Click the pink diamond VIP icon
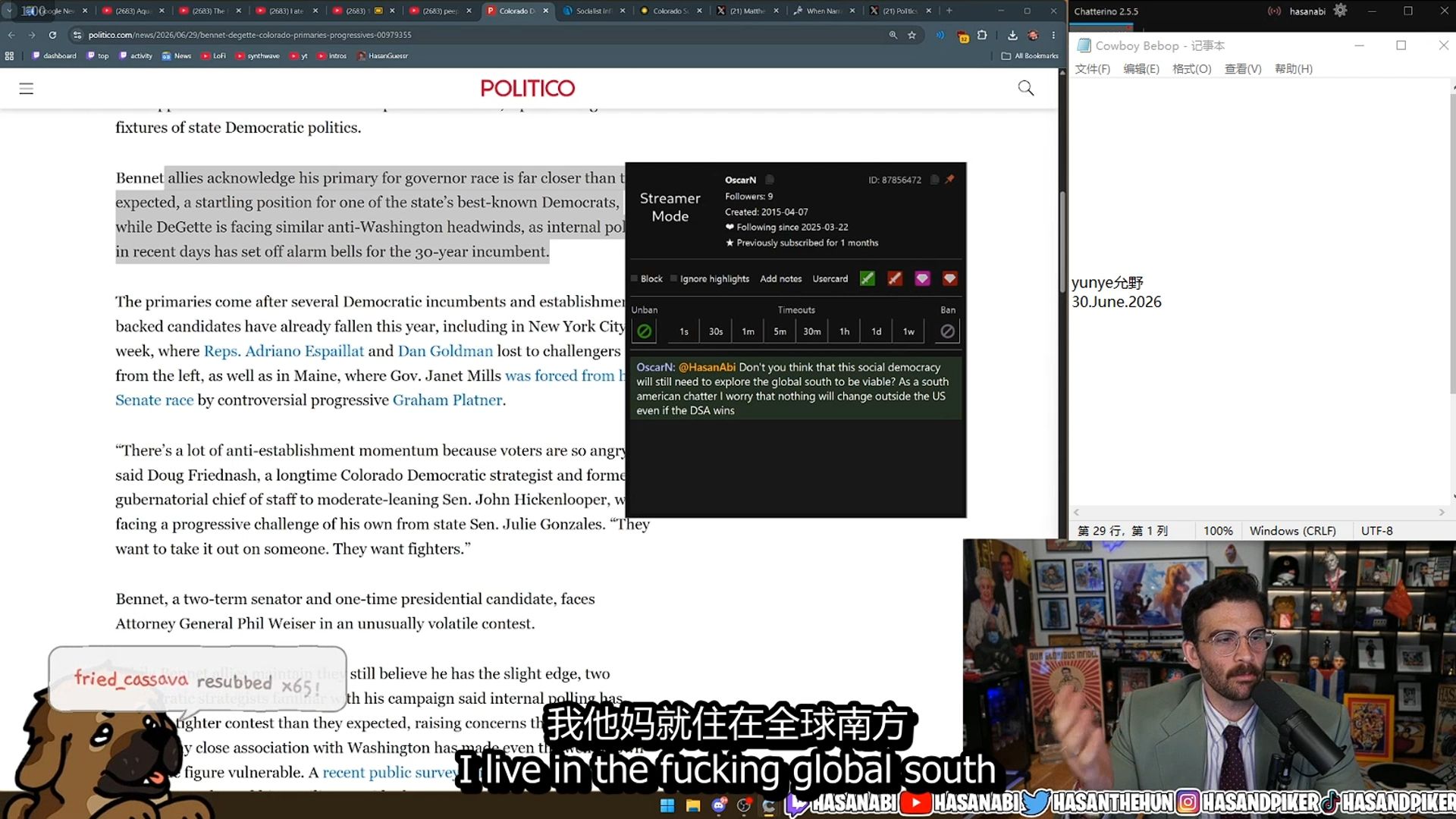Screen dimensions: 1456x819 (x=922, y=279)
